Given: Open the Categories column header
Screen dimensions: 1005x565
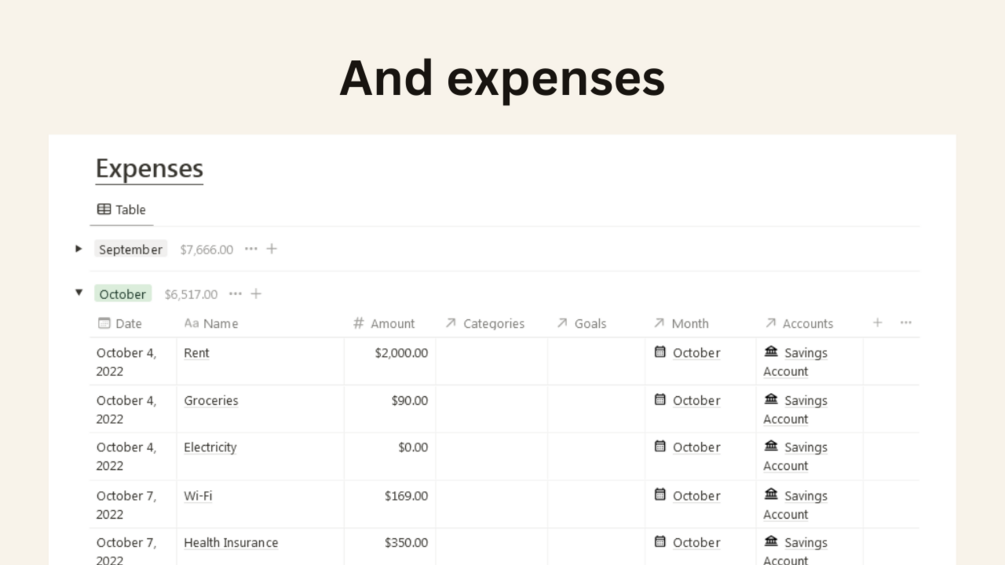Looking at the screenshot, I should point(493,324).
